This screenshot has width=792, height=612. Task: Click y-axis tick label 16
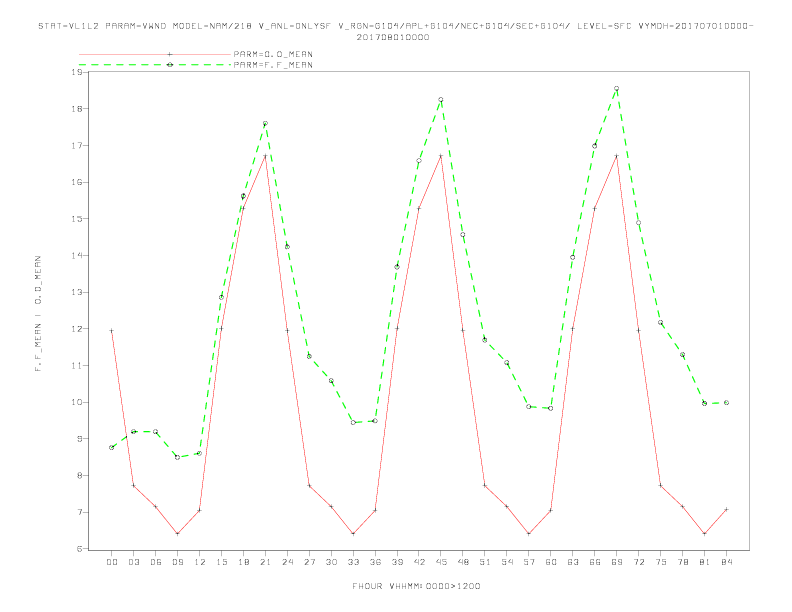click(x=77, y=182)
